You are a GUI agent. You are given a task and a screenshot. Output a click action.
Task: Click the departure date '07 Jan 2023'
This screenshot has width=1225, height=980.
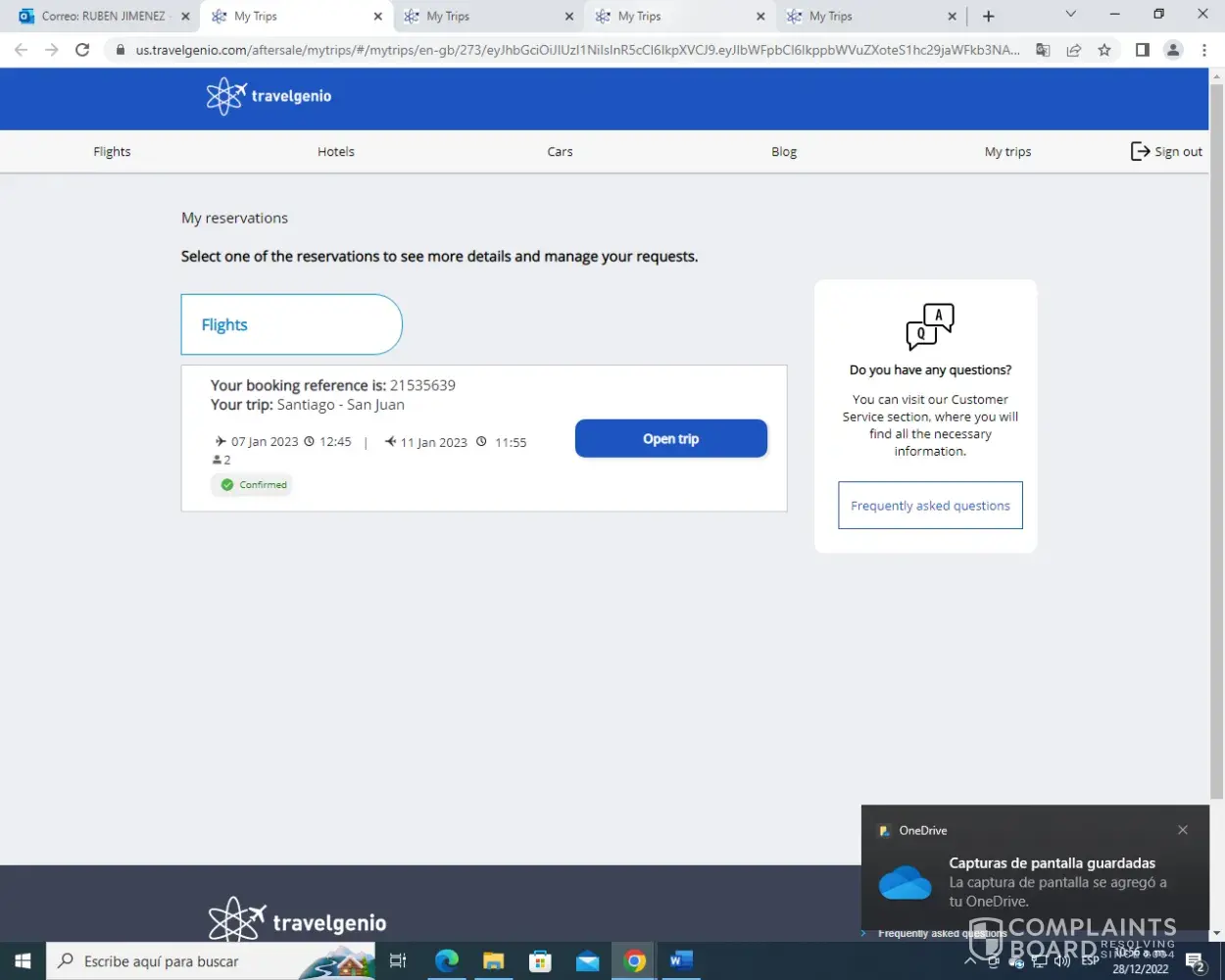pos(265,442)
